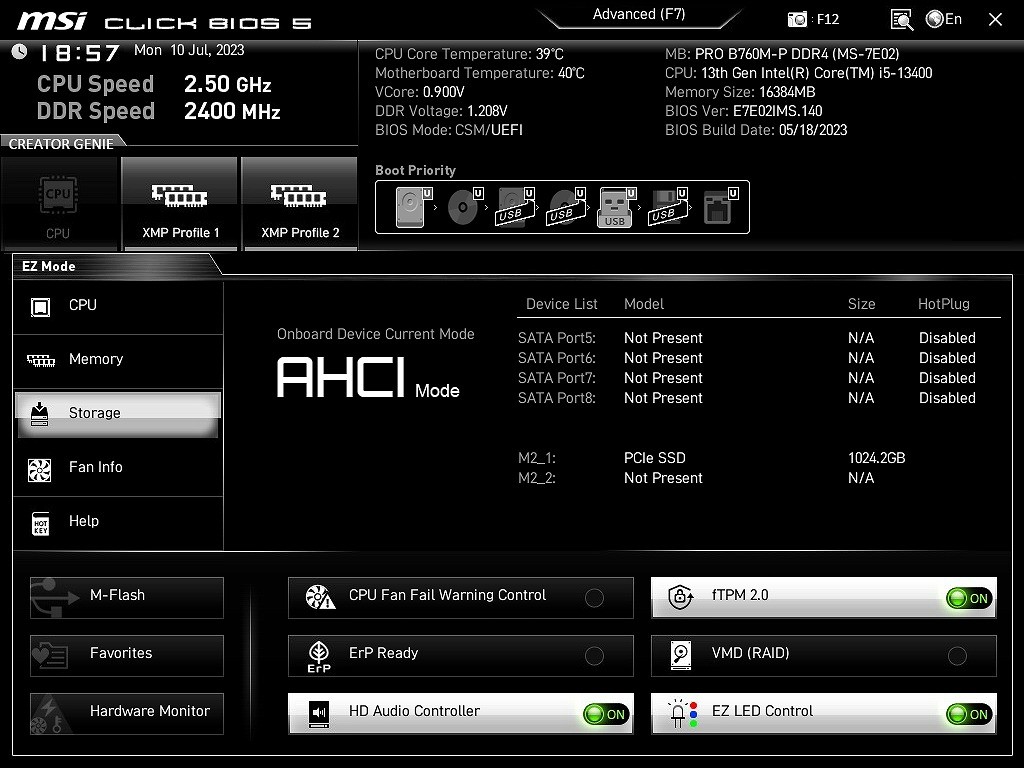Screen dimensions: 1024x768
Task: Change language via the globe En icon
Action: 944,19
